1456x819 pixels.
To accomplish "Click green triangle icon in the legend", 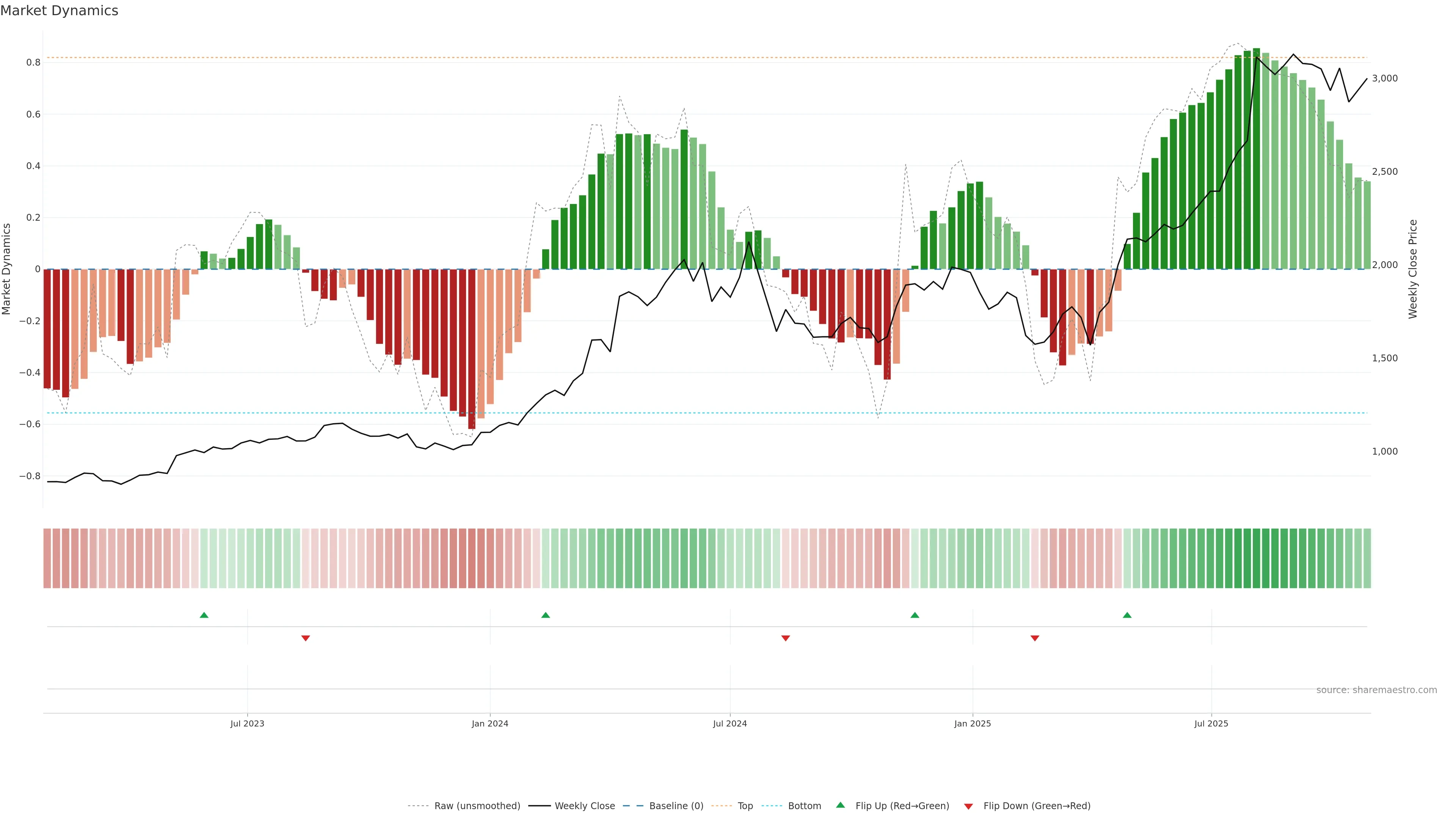I will tap(841, 805).
